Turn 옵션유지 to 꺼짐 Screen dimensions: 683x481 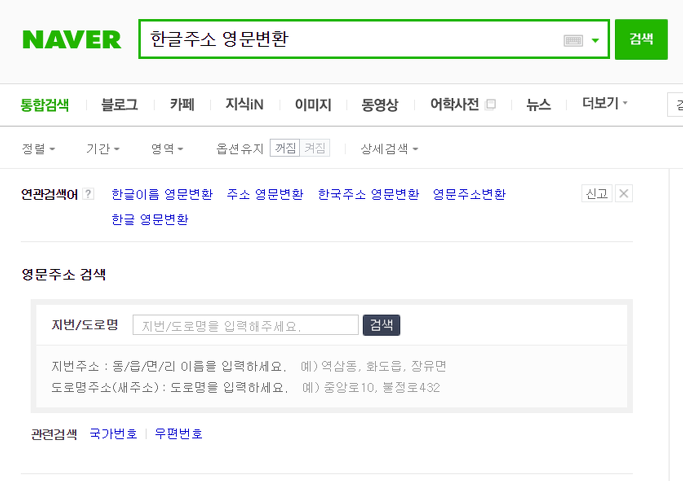click(285, 148)
